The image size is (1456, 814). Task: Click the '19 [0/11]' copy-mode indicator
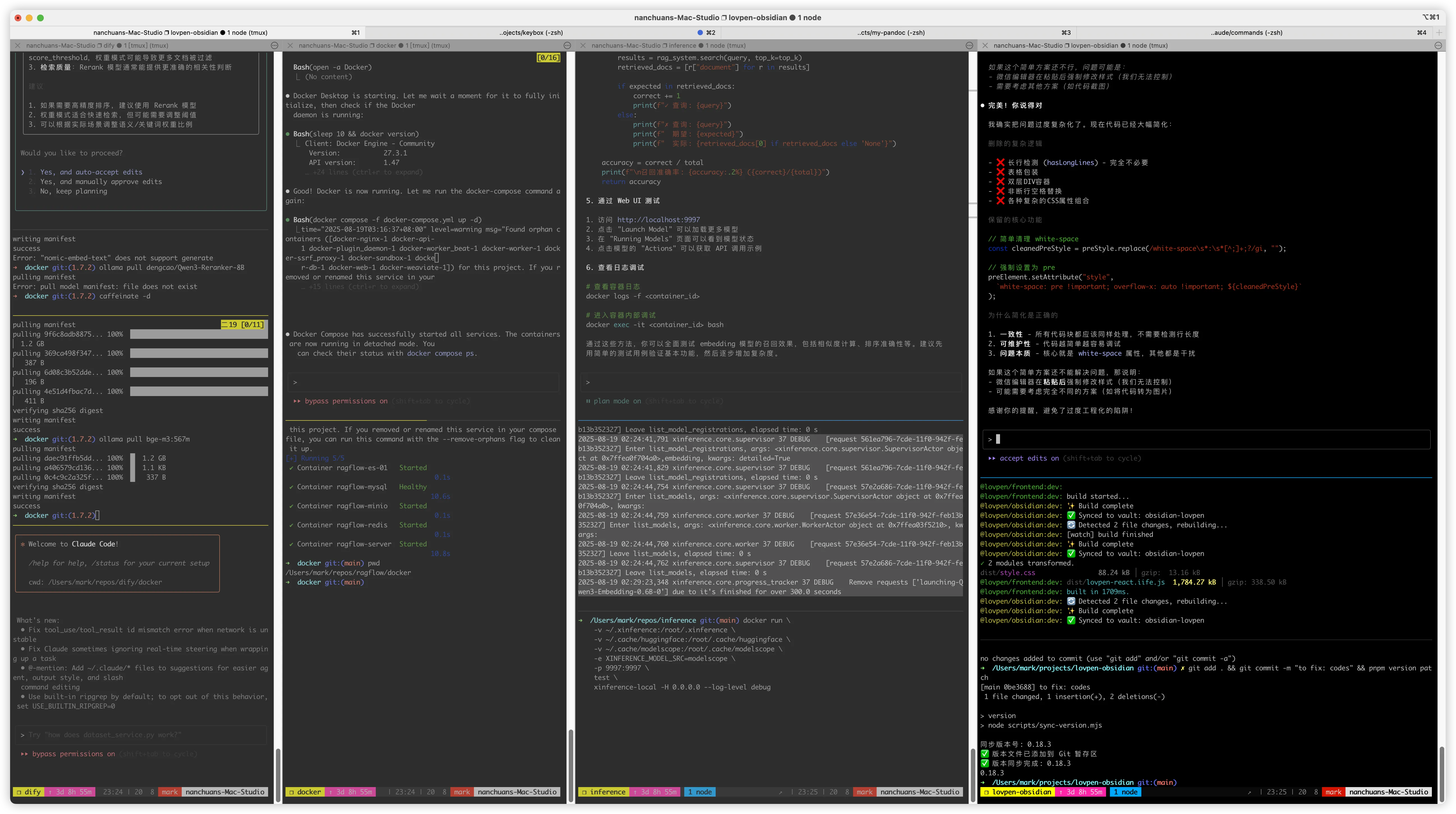tap(243, 325)
